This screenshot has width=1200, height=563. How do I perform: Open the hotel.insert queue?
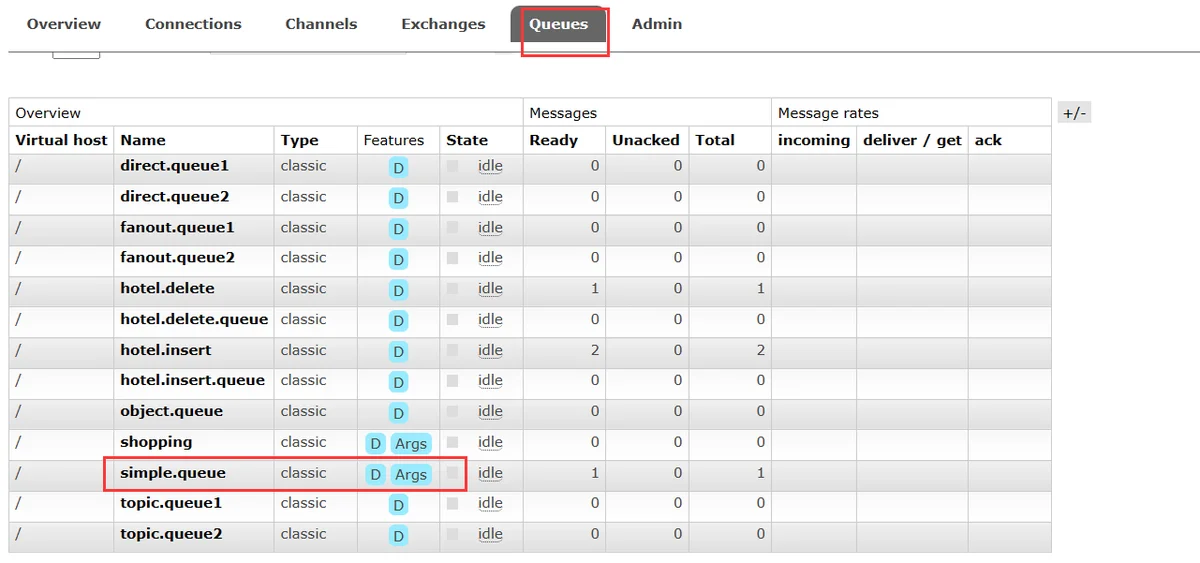point(166,351)
